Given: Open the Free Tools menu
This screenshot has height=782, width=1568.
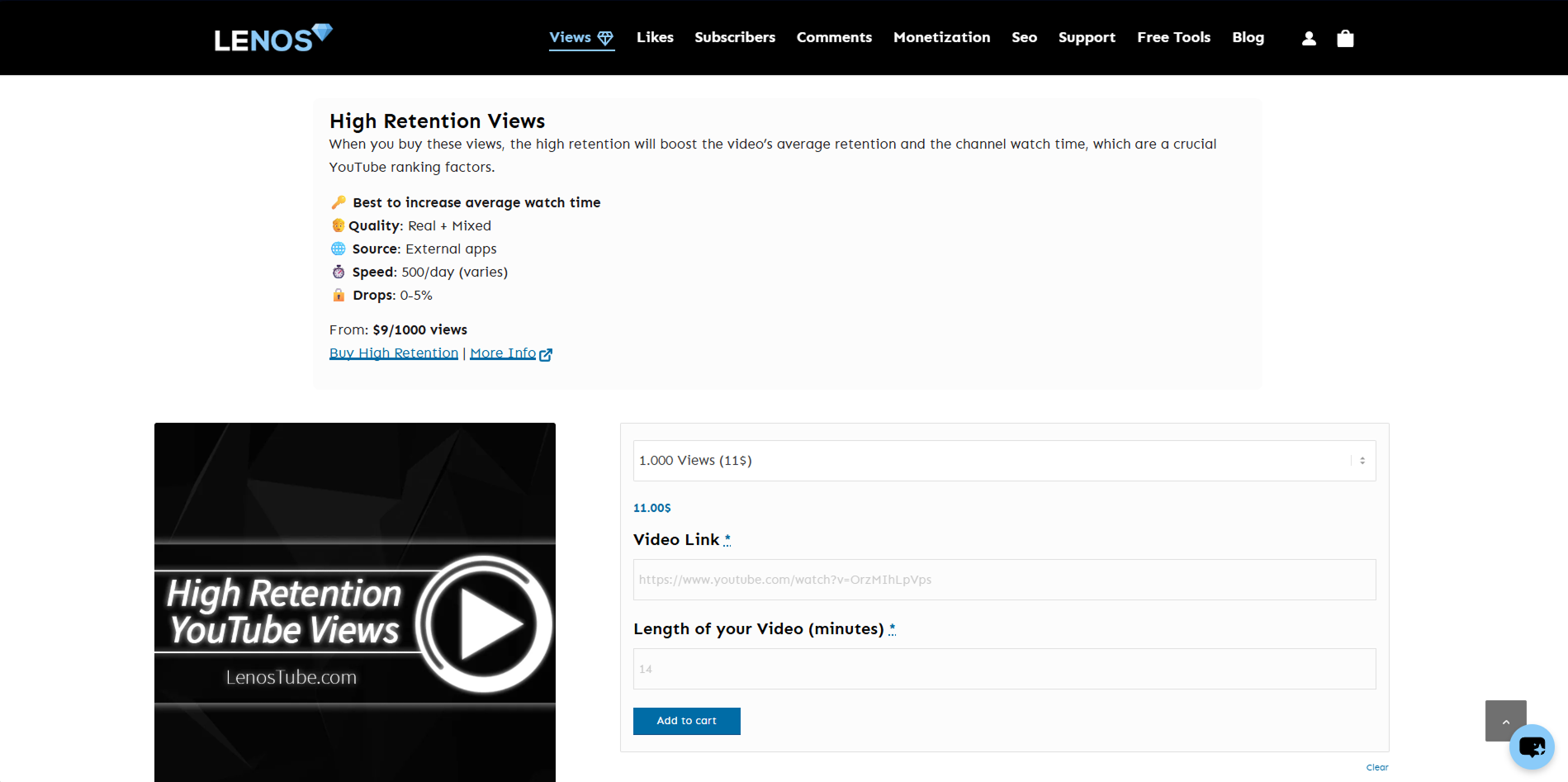Looking at the screenshot, I should [x=1173, y=37].
